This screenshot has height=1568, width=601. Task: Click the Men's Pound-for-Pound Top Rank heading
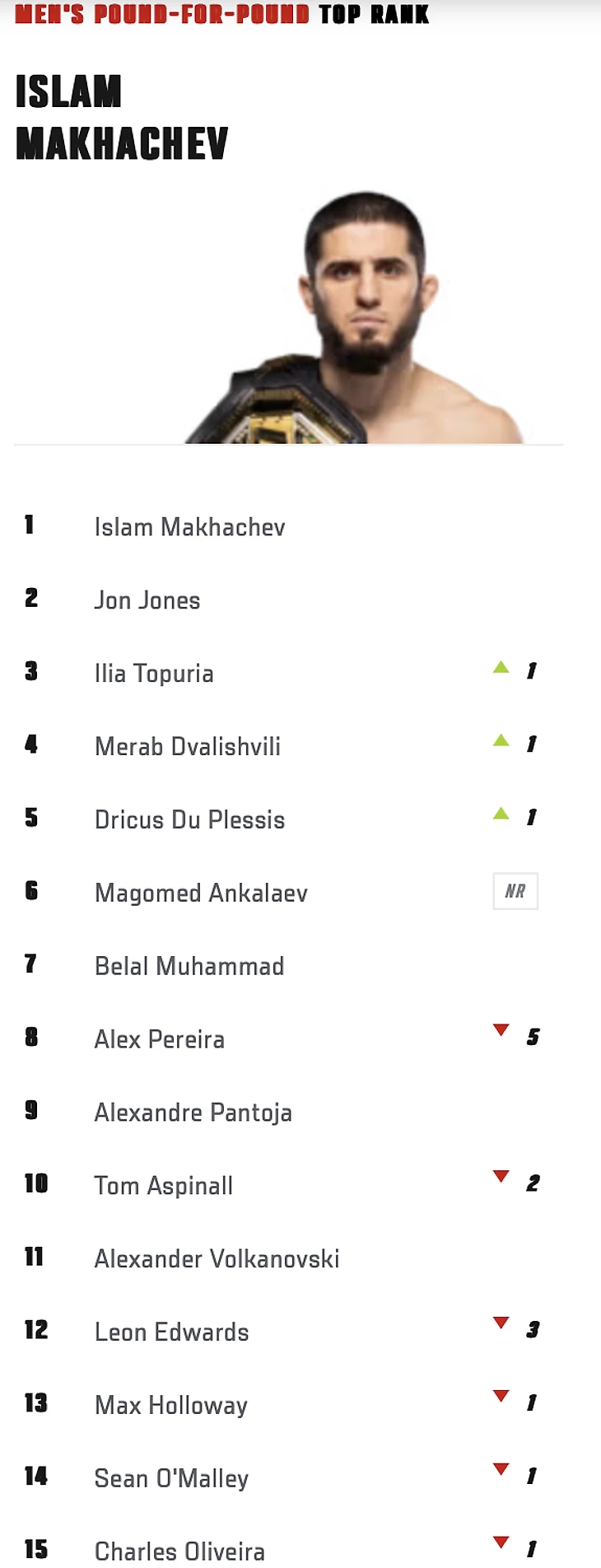tap(222, 14)
